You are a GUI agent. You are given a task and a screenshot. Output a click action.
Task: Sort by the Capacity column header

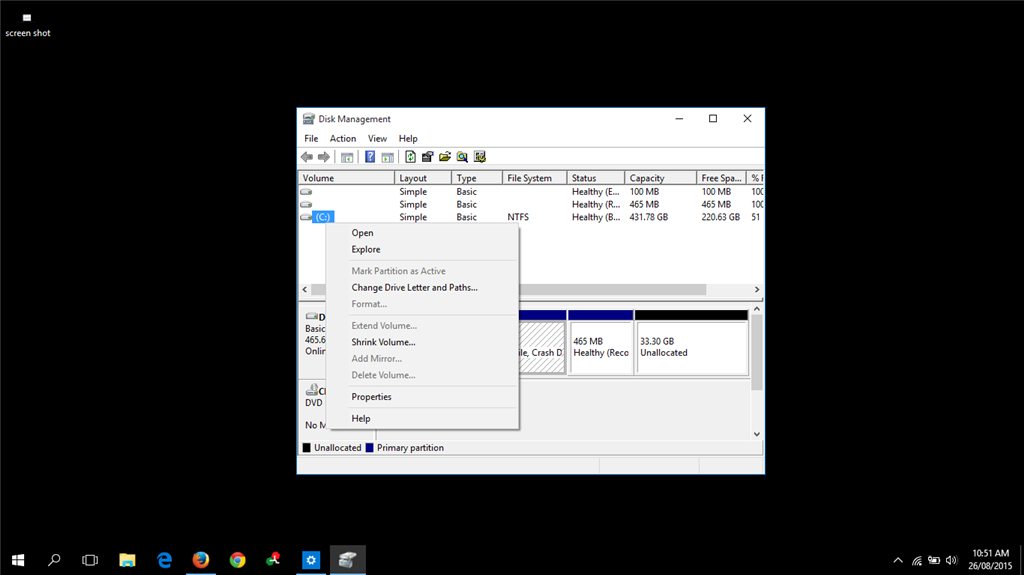[x=660, y=178]
